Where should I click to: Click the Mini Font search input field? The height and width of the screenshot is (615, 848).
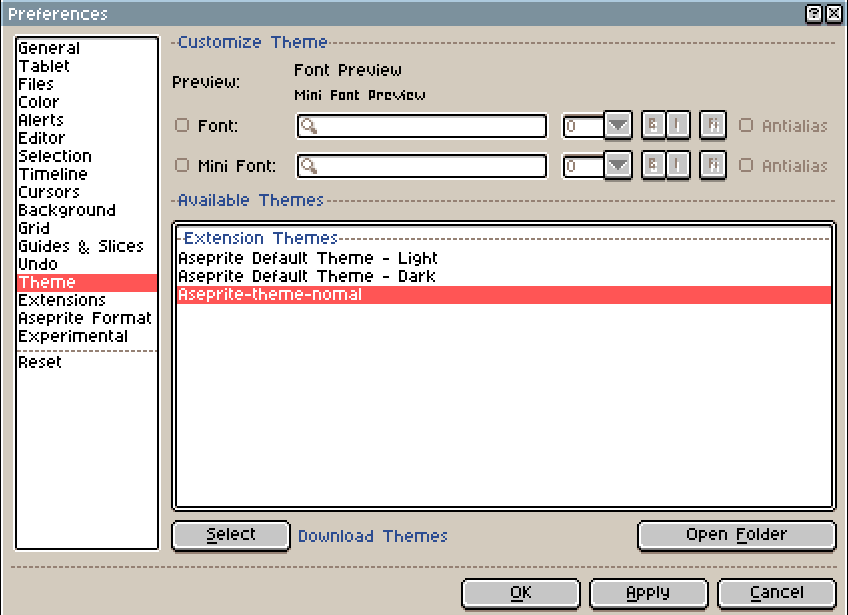[x=422, y=166]
